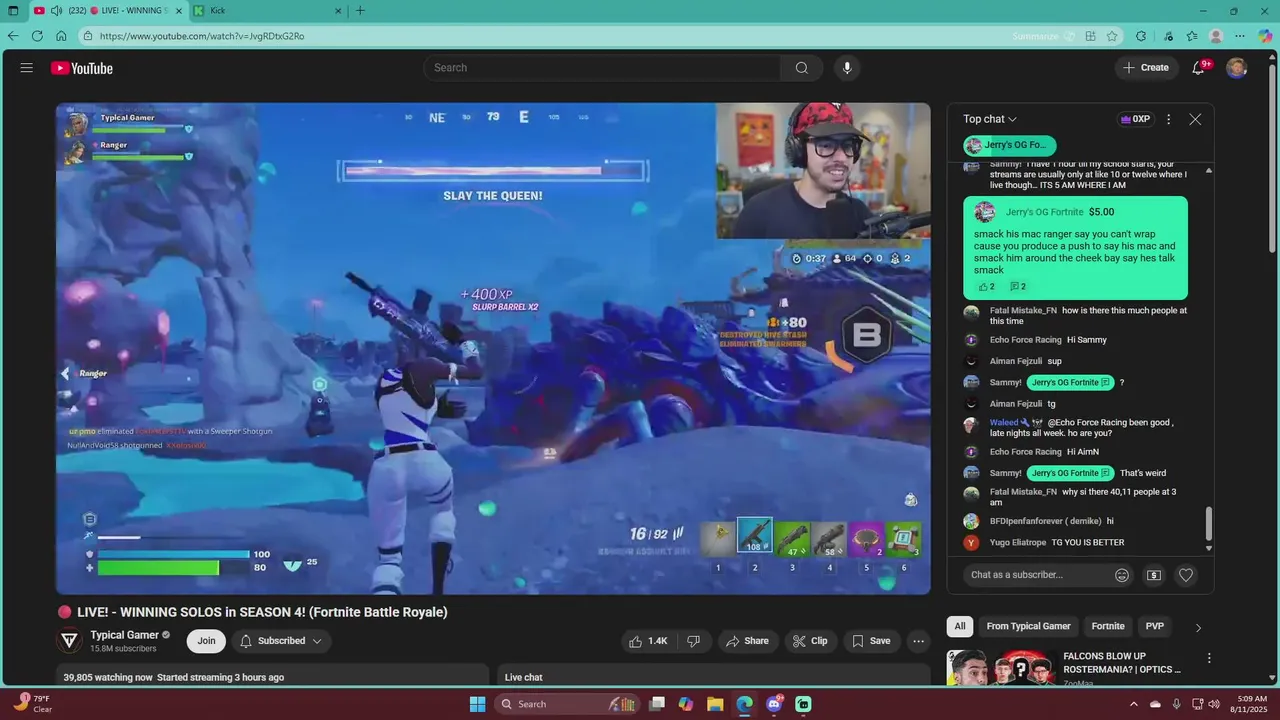Dislike the video
This screenshot has height=720, width=1280.
coord(693,641)
